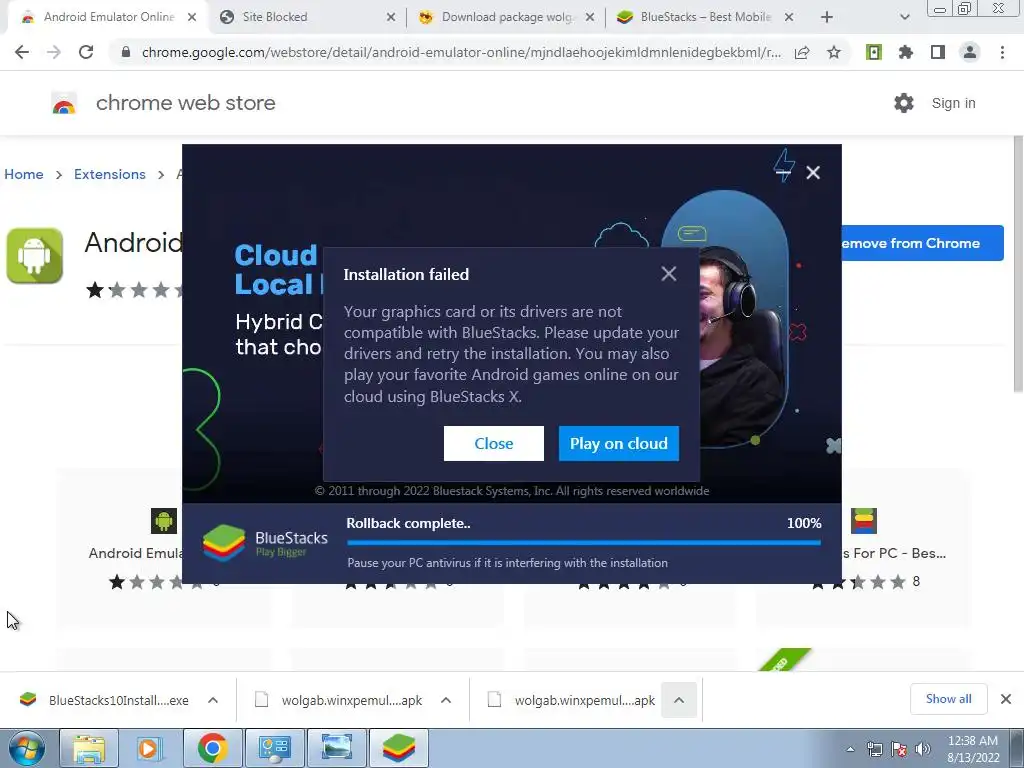Open the control panel taskbar item
The width and height of the screenshot is (1024, 768).
[274, 748]
